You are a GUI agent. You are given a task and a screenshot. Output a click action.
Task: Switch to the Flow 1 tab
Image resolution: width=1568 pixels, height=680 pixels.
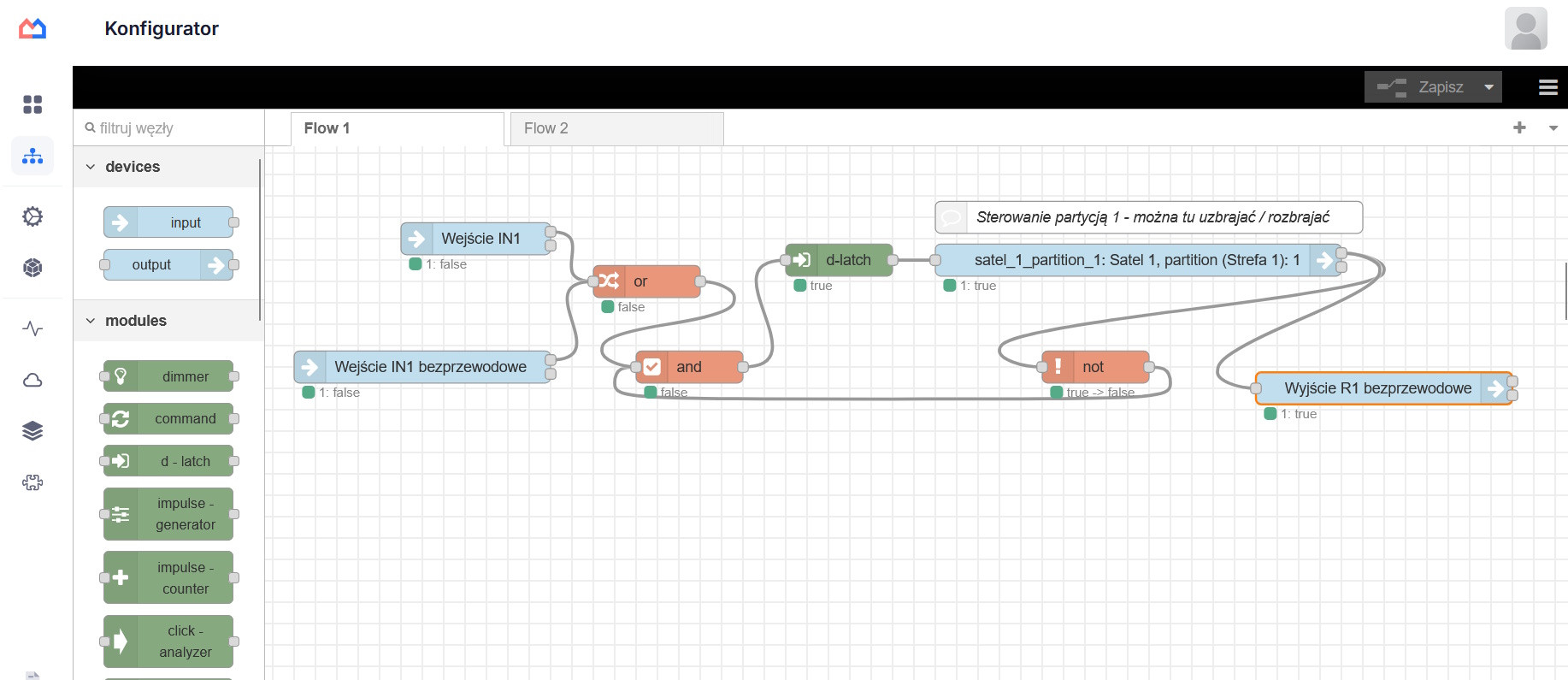pos(398,128)
